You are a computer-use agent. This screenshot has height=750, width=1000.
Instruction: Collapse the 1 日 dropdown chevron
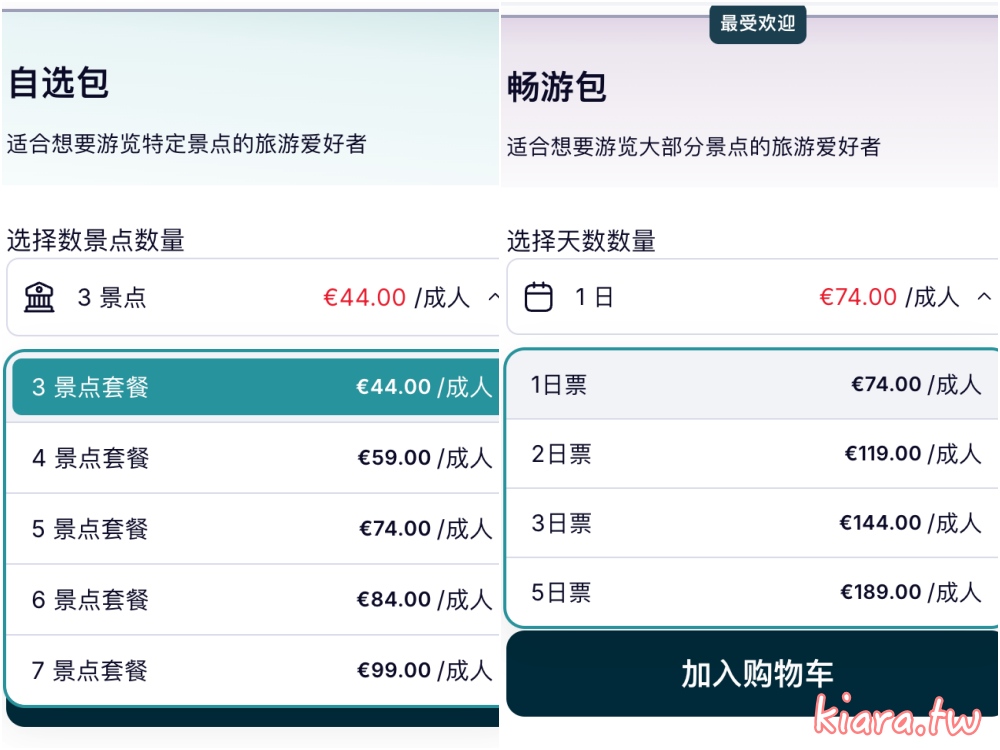tap(984, 297)
